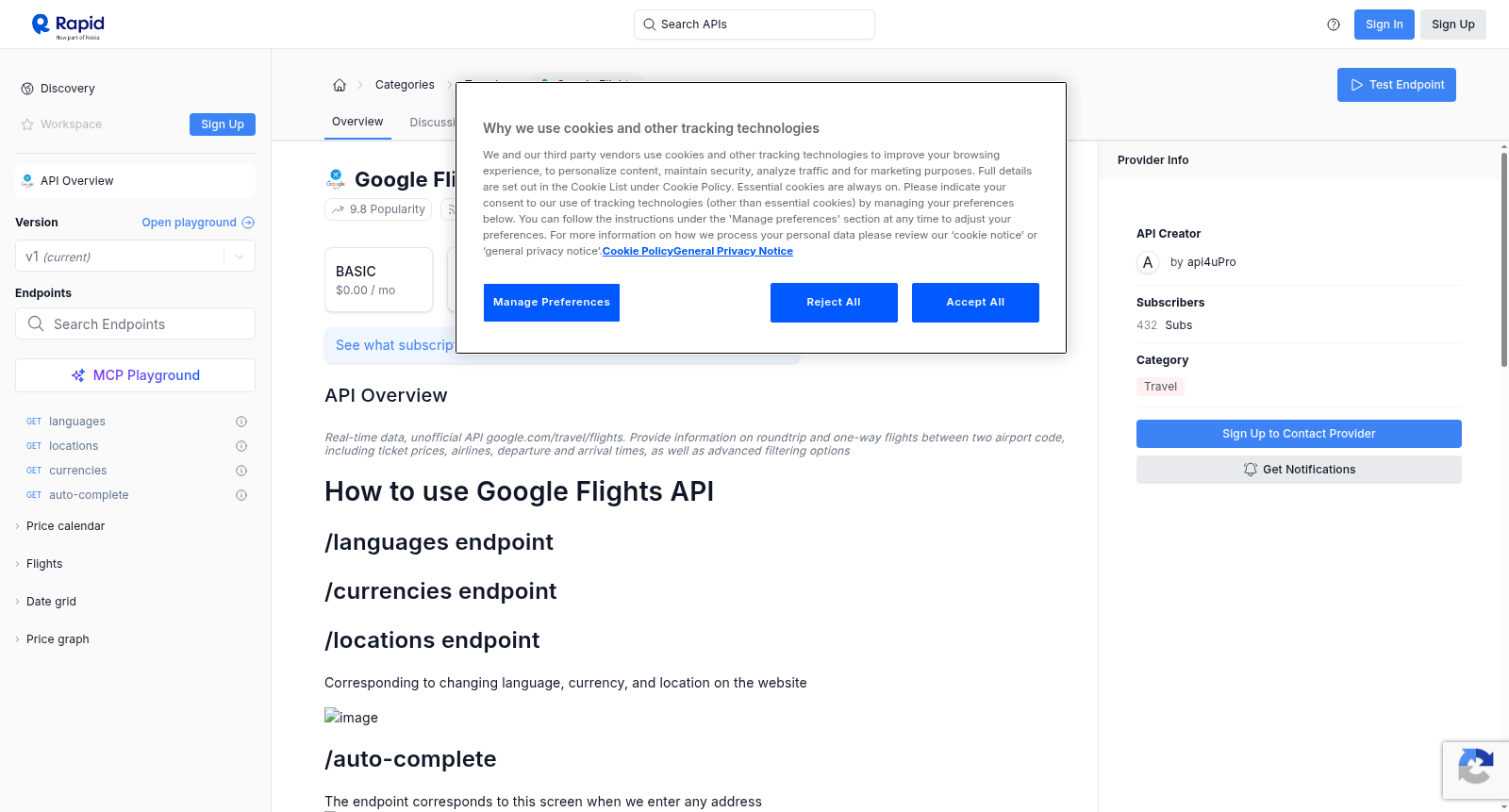This screenshot has height=812, width=1509.
Task: Click the broken image placeholder
Action: 351,718
